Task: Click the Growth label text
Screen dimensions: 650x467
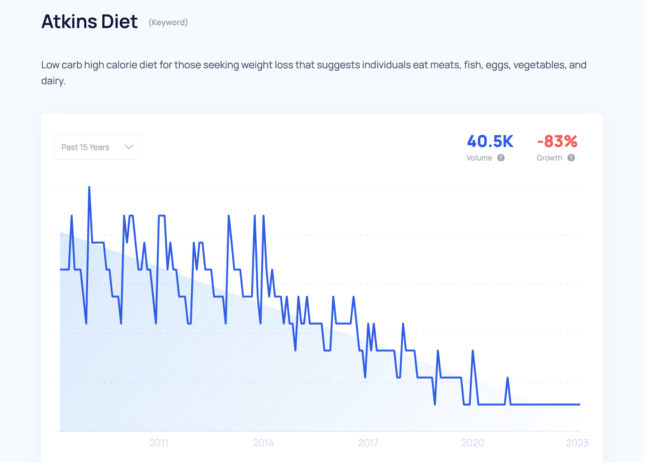Action: coord(549,158)
